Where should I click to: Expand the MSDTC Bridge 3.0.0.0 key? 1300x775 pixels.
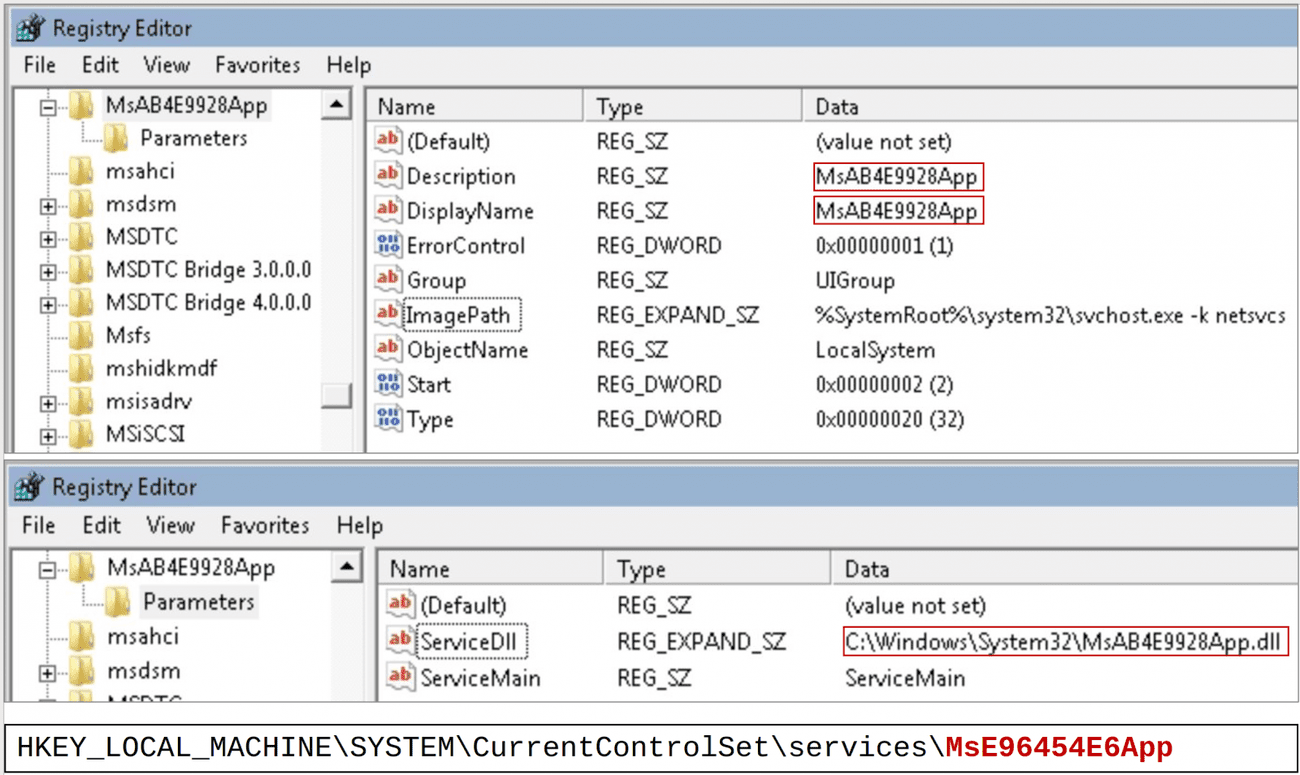48,271
